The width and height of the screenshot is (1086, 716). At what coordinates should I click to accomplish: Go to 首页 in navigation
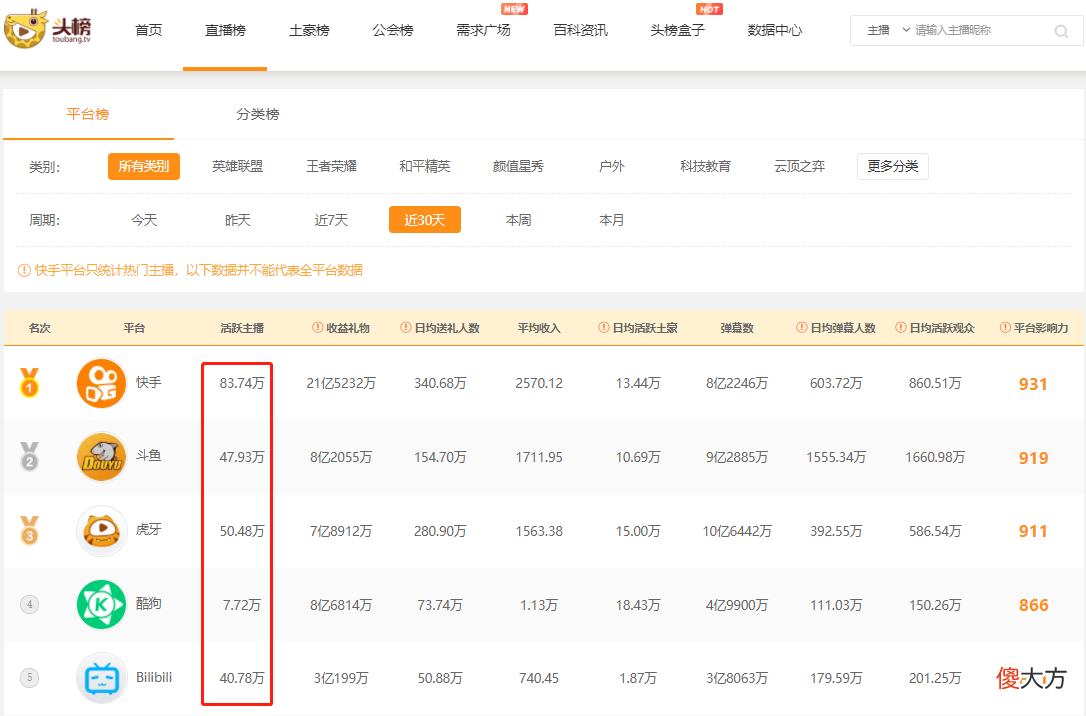(148, 30)
